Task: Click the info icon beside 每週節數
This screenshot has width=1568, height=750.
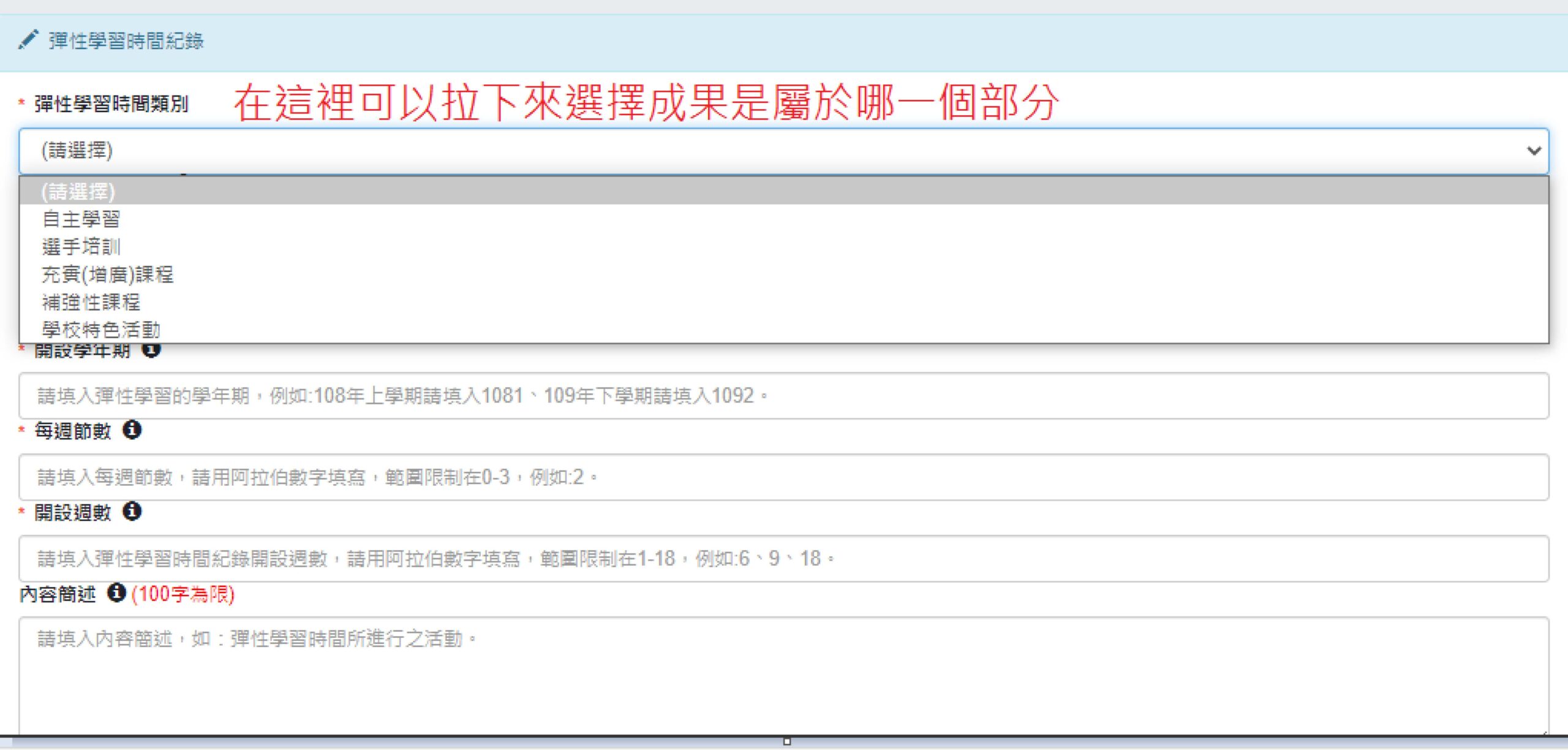Action: coord(132,430)
